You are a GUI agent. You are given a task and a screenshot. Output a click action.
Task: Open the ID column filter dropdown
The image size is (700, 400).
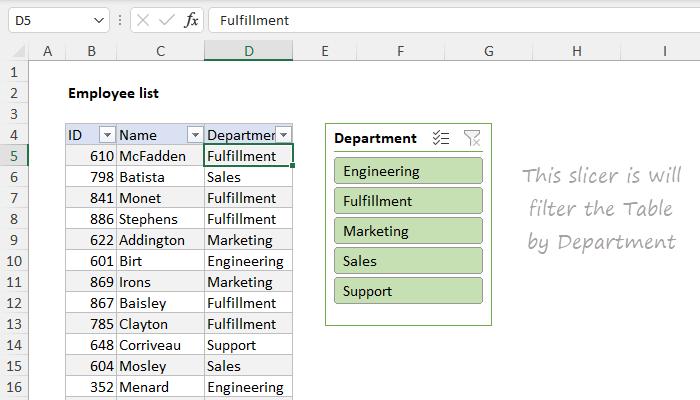[106, 135]
